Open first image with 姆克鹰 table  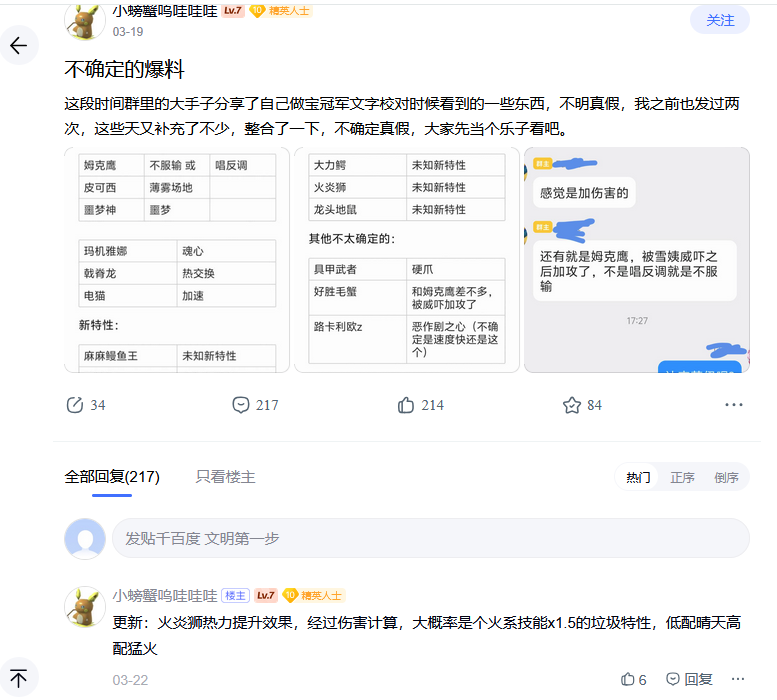pos(177,260)
